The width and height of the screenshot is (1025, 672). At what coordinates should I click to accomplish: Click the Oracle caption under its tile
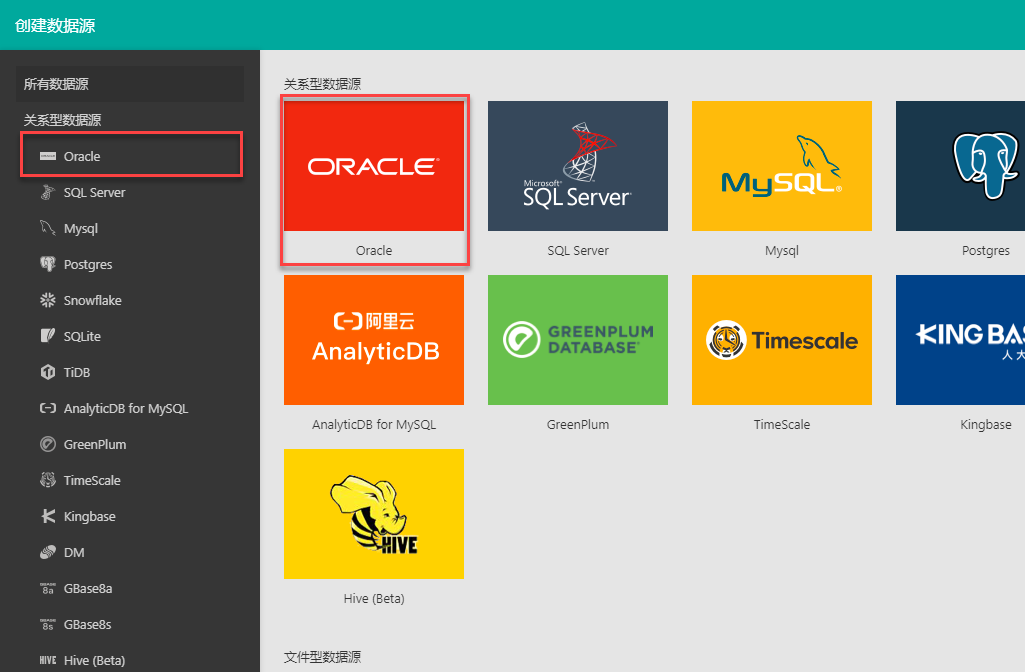point(374,250)
